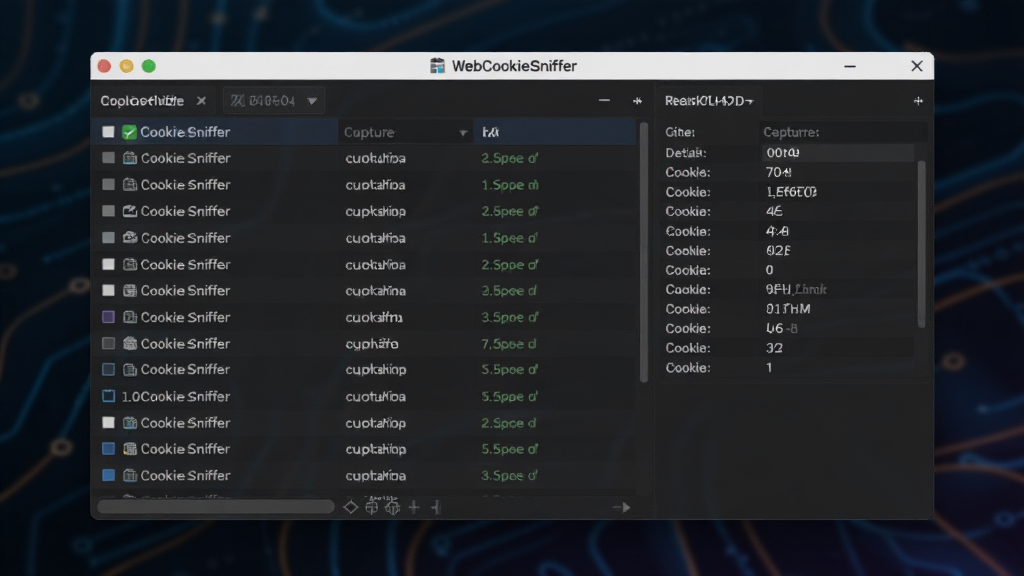Click the bottom toolbar icon right of the plus
Viewport: 1024px width, 576px height.
[x=436, y=507]
